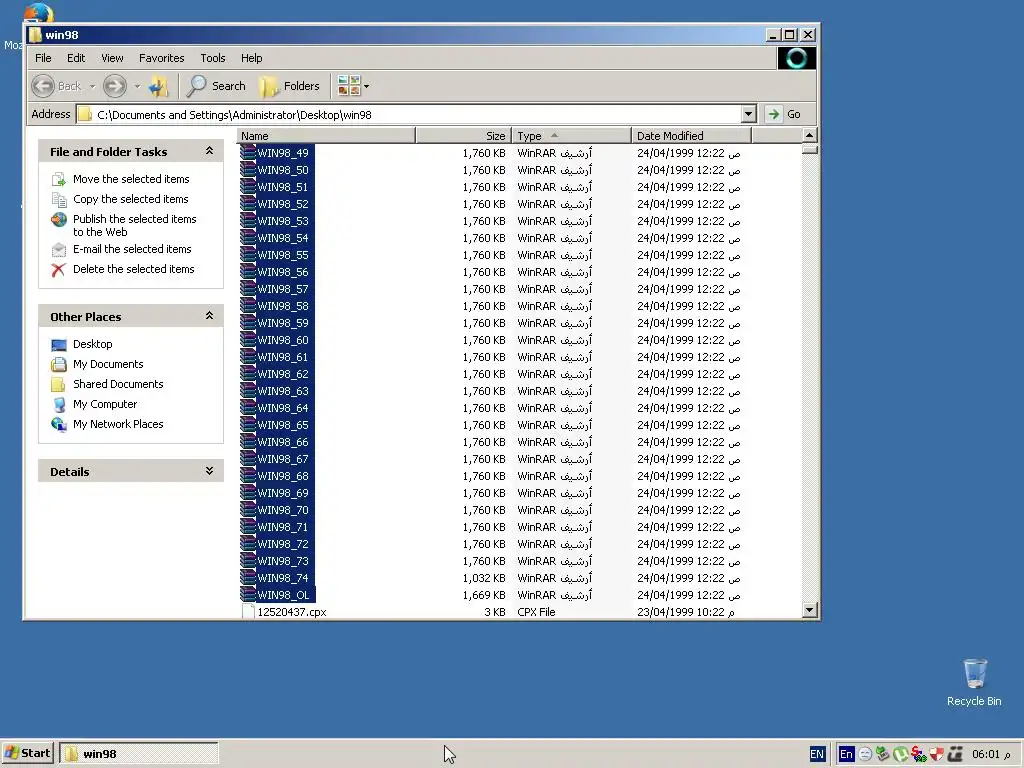Image resolution: width=1024 pixels, height=768 pixels.
Task: Sort by the Date Modified column header
Action: [x=691, y=136]
